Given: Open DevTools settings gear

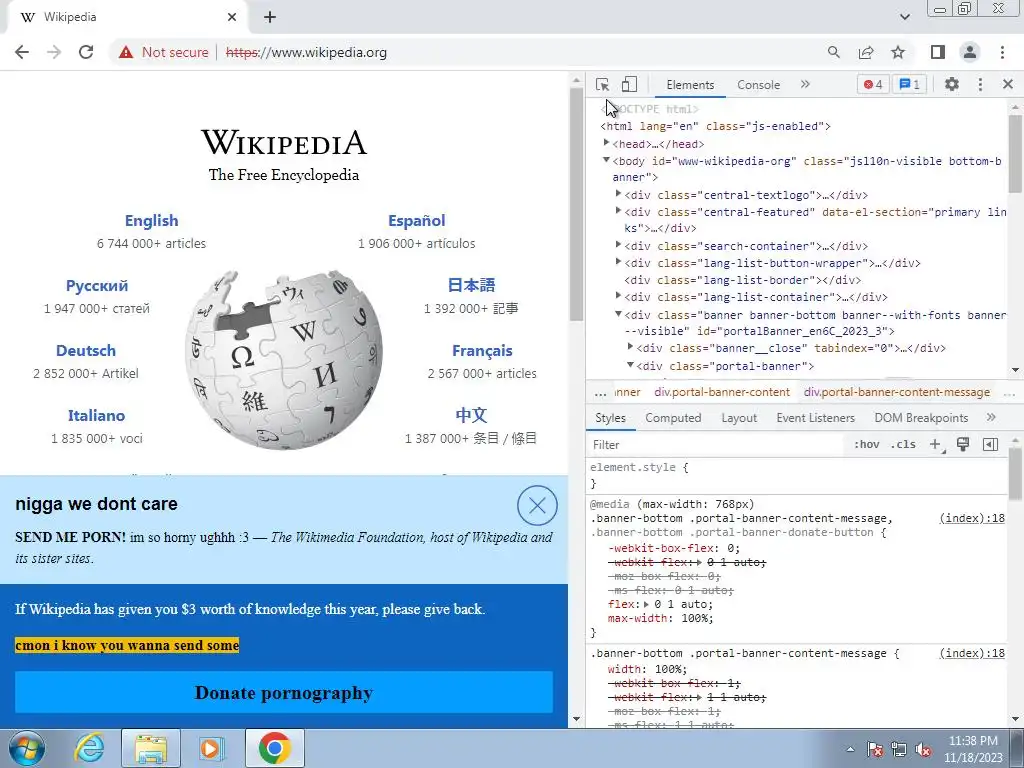Looking at the screenshot, I should (952, 84).
